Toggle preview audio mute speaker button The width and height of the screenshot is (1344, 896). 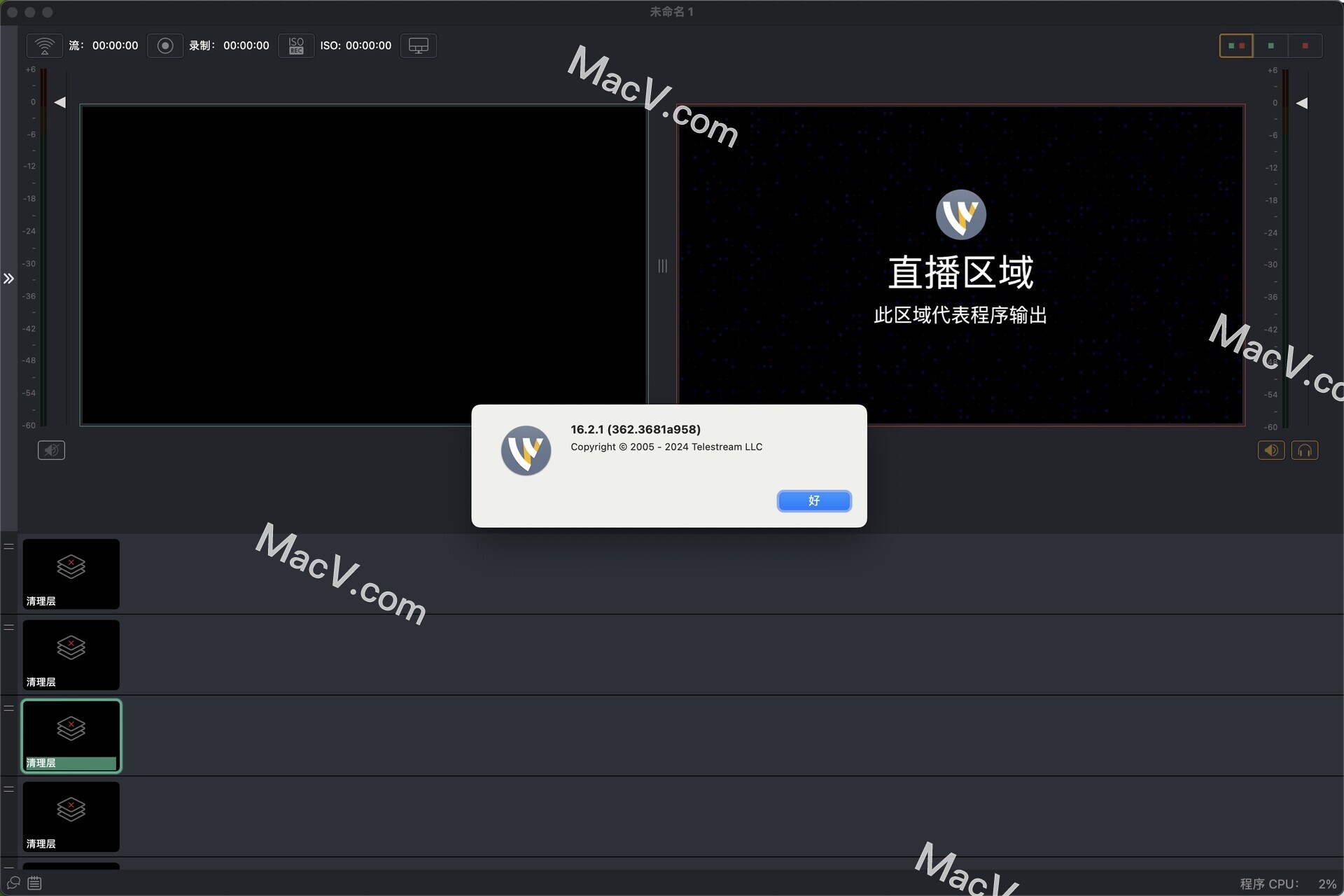click(51, 450)
